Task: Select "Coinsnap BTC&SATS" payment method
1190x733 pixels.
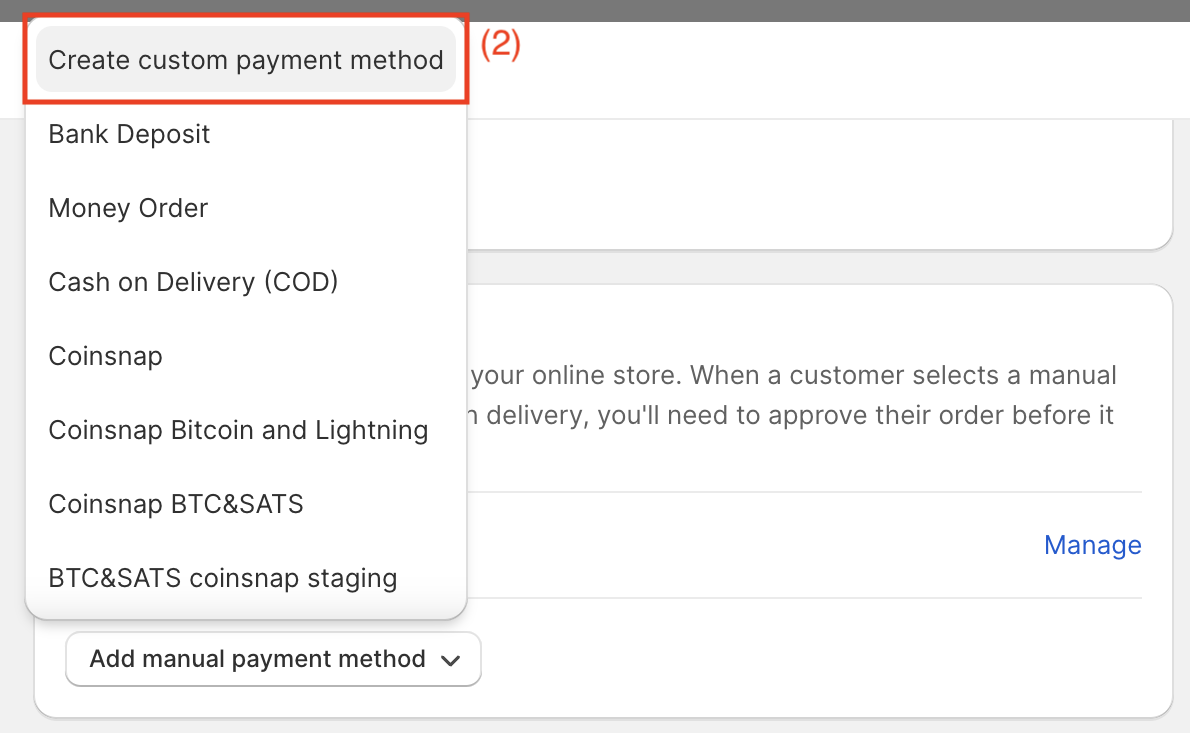Action: pos(176,504)
